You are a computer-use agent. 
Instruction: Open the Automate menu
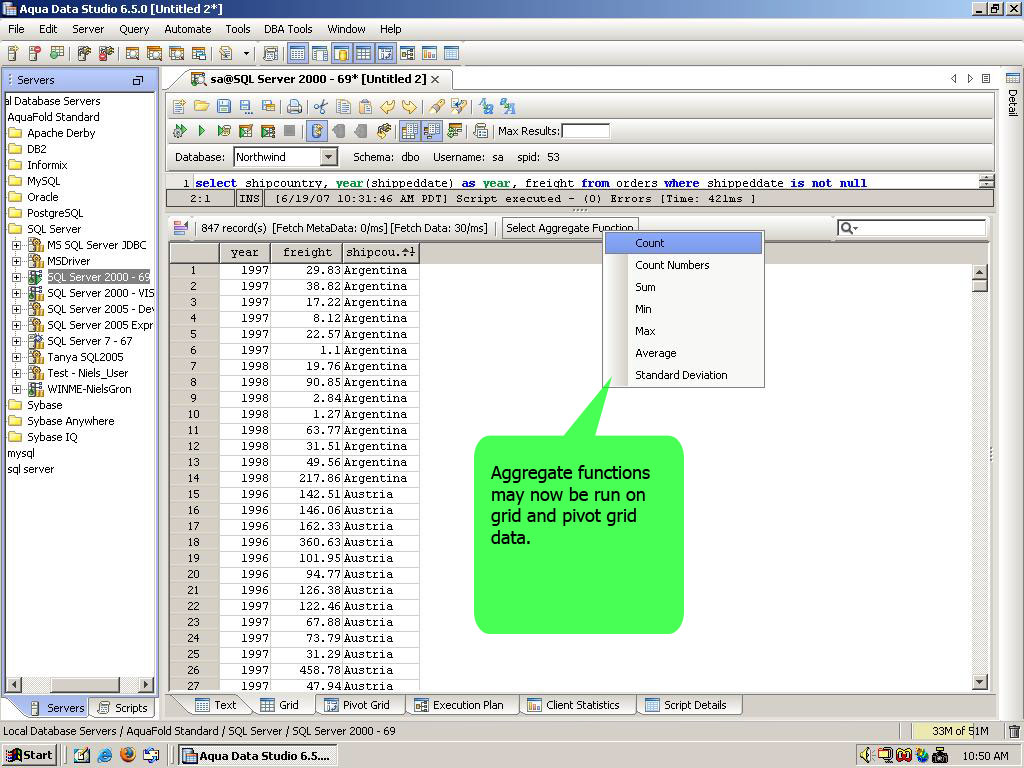coord(187,29)
